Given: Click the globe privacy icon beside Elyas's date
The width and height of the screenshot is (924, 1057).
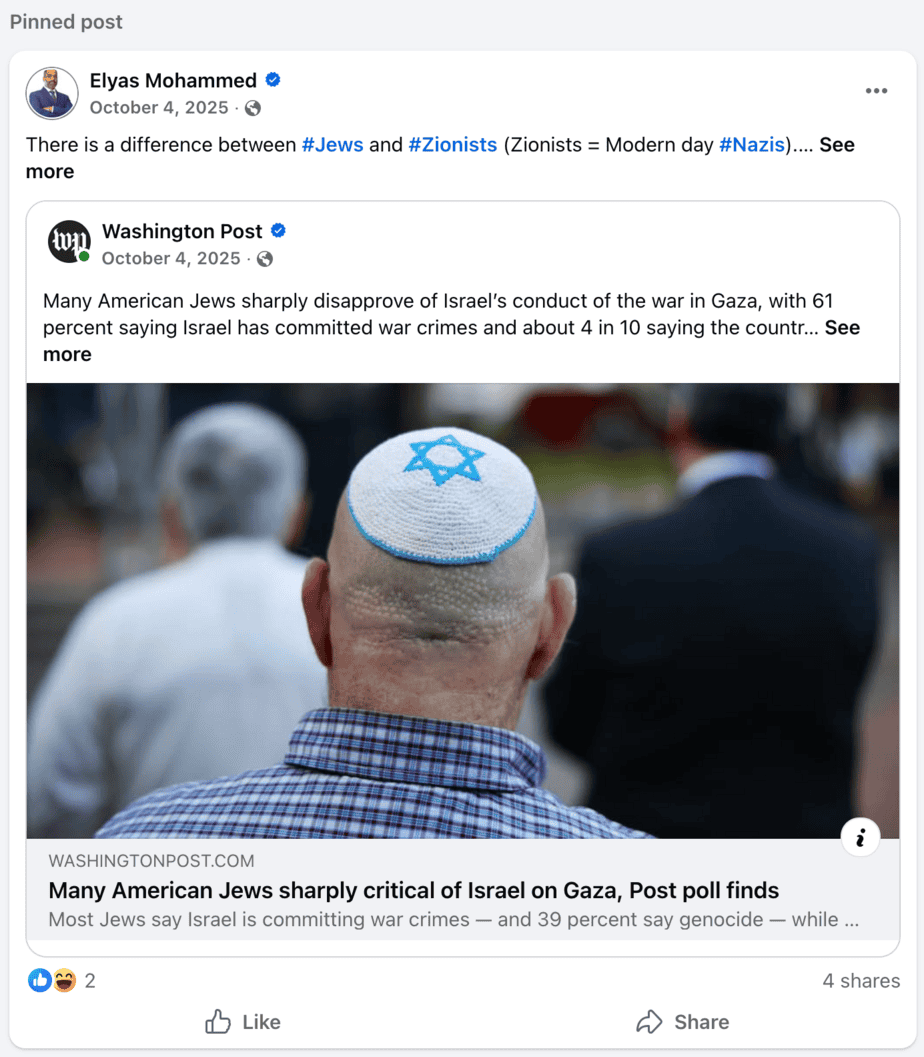Looking at the screenshot, I should (253, 108).
